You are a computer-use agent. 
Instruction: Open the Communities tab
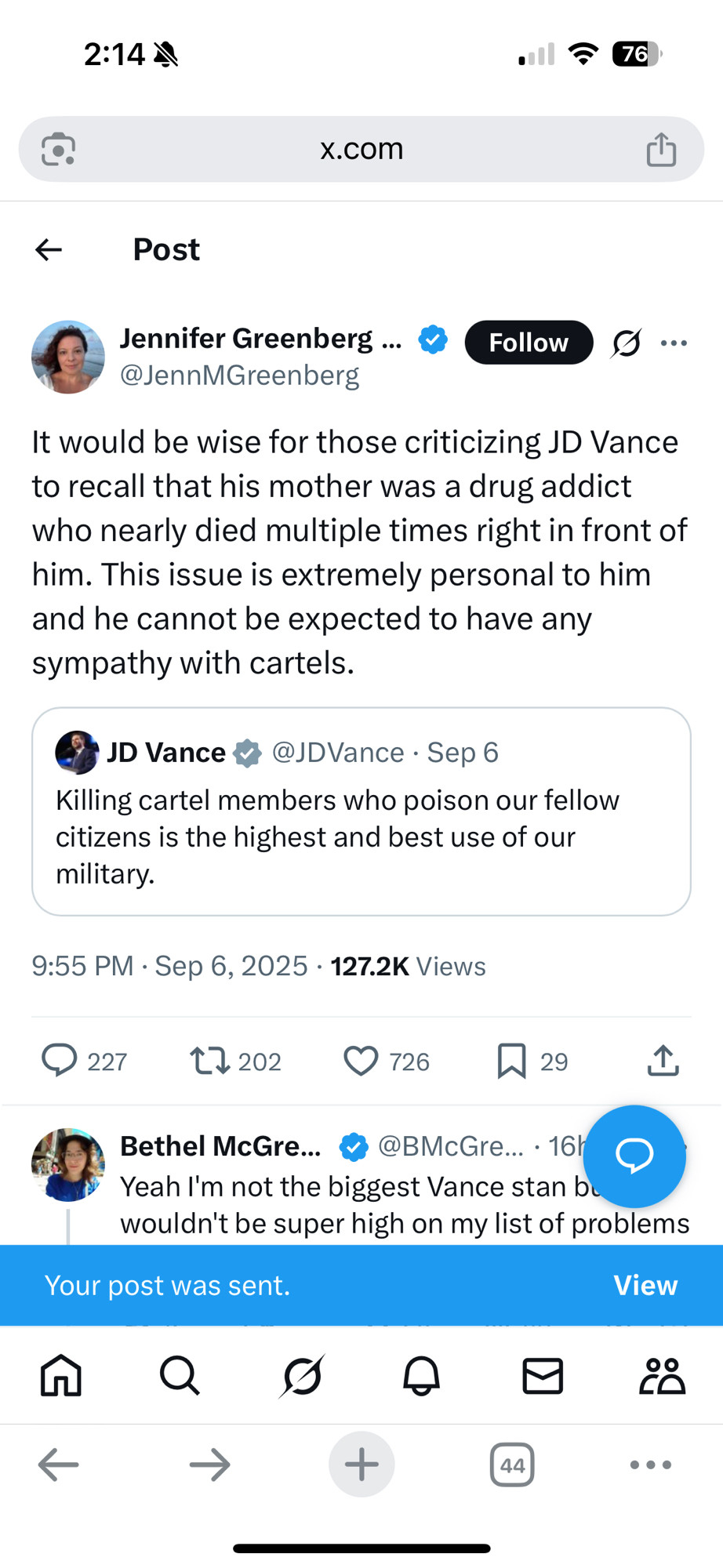point(662,1376)
